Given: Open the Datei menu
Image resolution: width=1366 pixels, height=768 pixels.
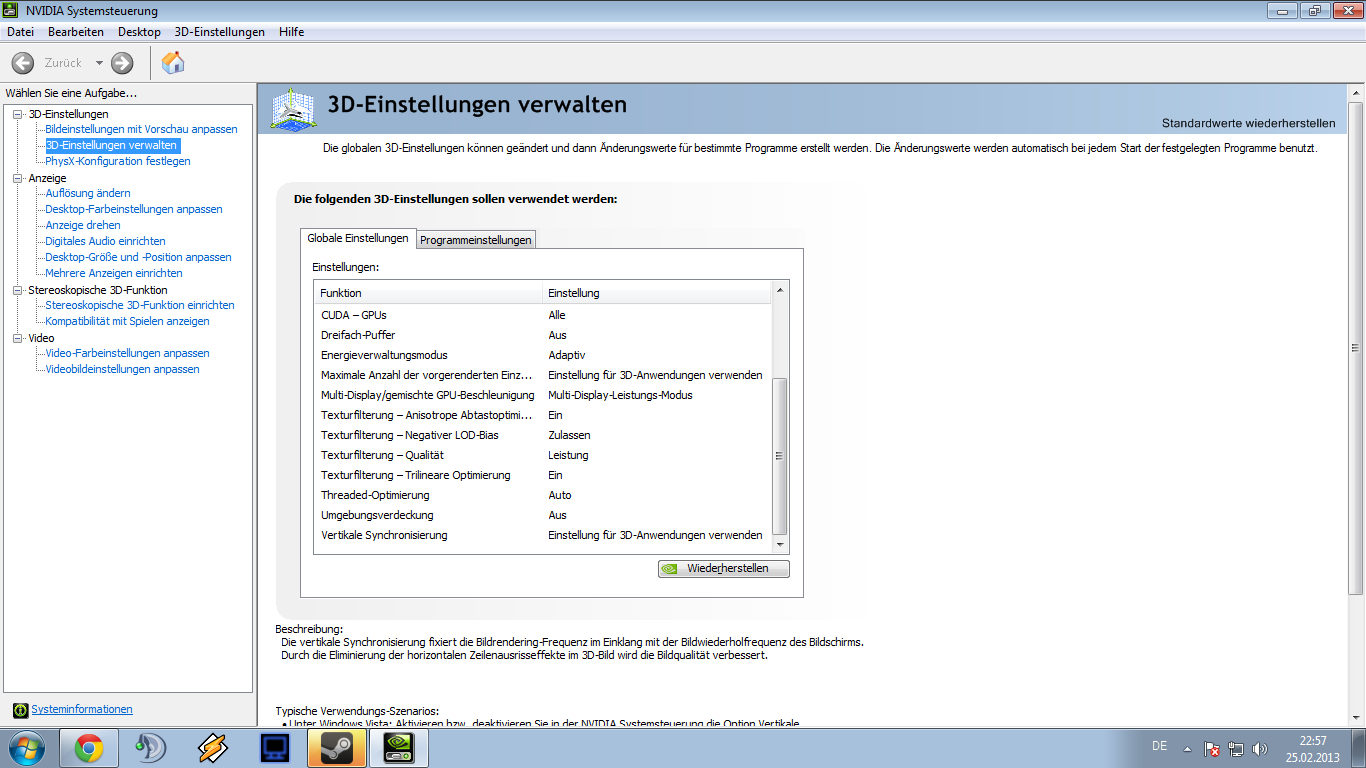Looking at the screenshot, I should (20, 32).
